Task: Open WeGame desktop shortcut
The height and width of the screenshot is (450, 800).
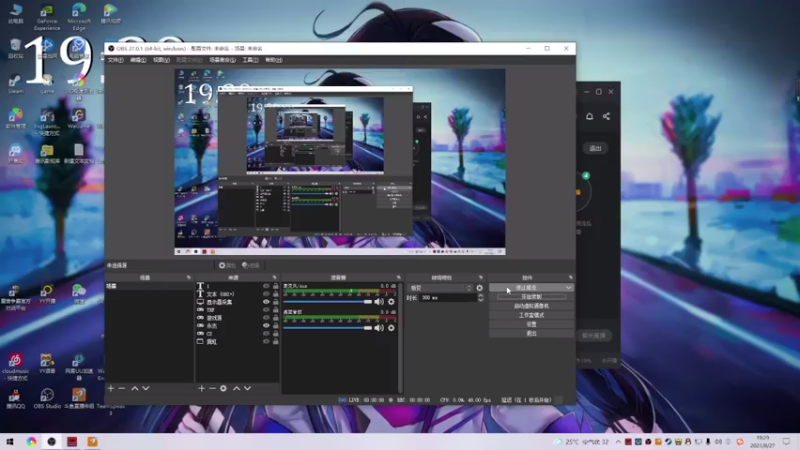Action: tap(79, 118)
